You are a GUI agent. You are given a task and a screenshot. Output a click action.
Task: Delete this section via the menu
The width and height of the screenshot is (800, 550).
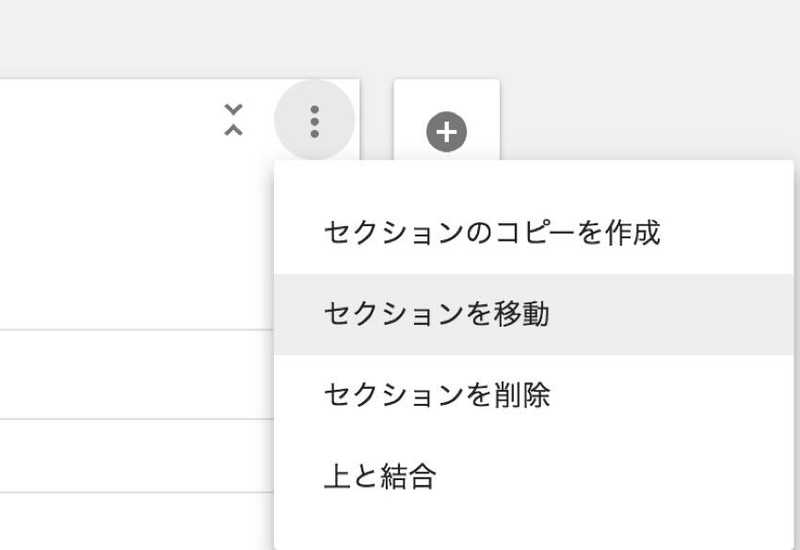[x=534, y=395]
